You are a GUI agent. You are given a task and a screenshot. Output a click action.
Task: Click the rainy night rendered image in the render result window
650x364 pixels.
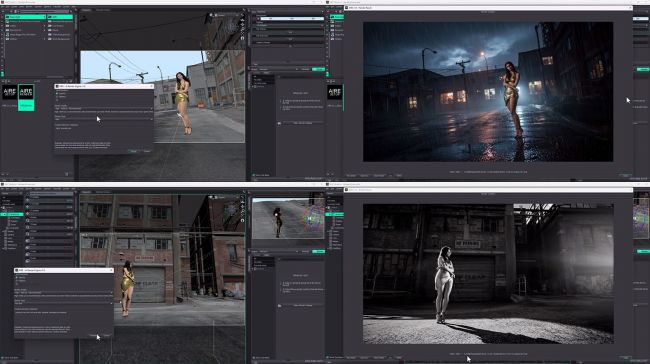pos(488,92)
